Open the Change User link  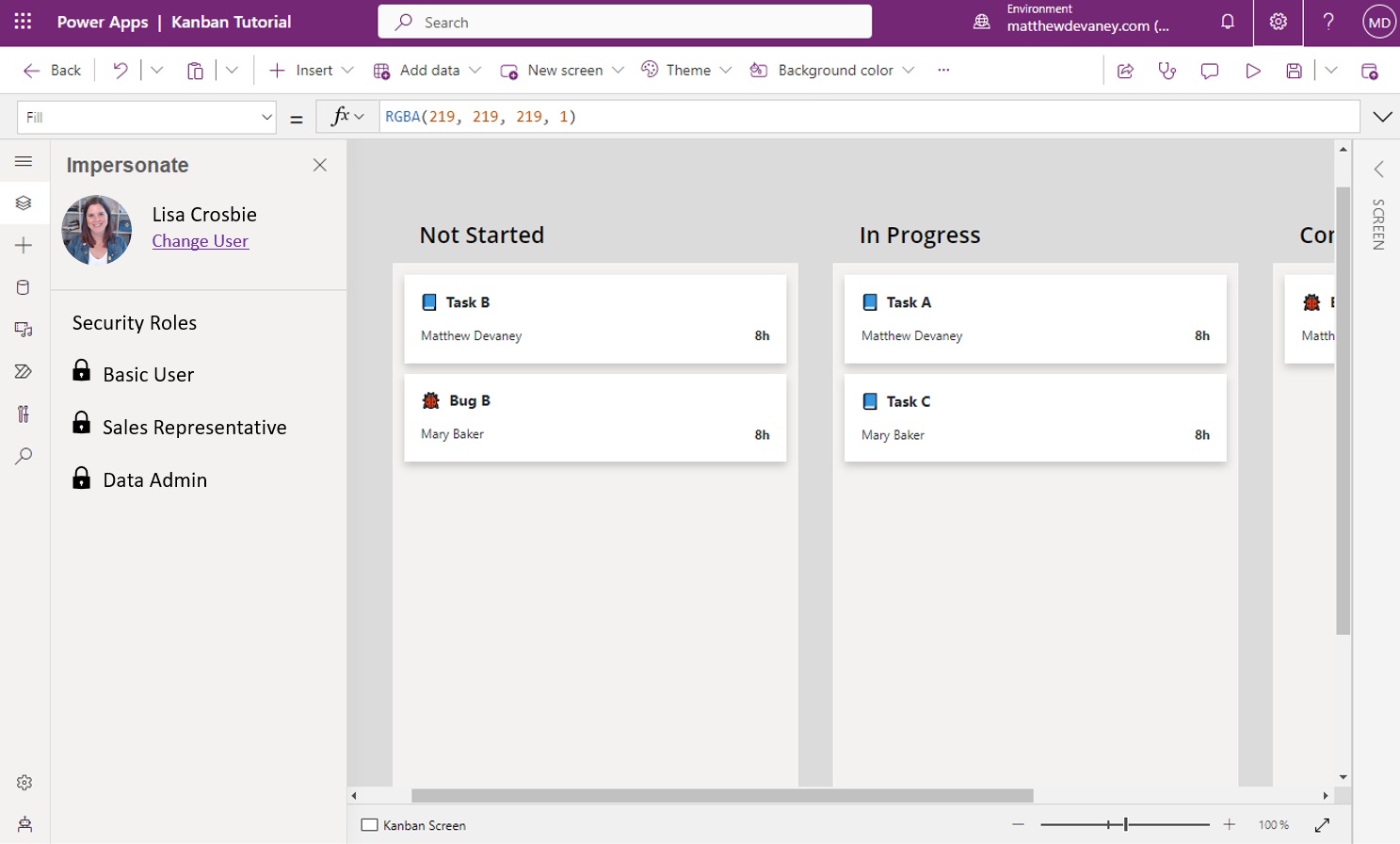(200, 241)
